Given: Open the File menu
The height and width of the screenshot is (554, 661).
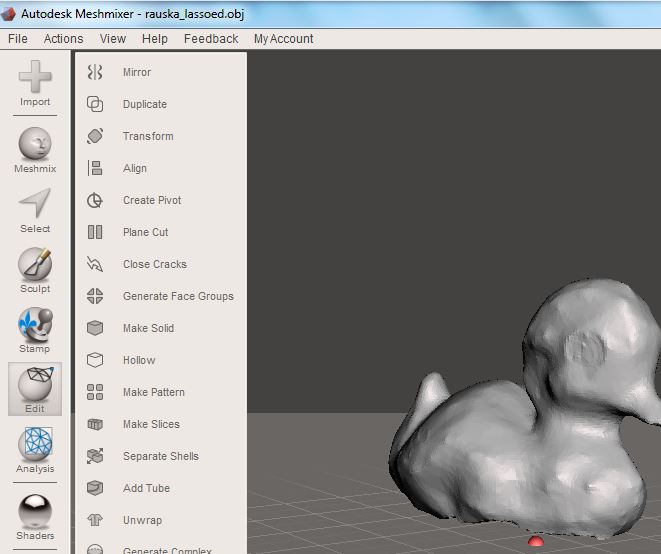Looking at the screenshot, I should [18, 39].
